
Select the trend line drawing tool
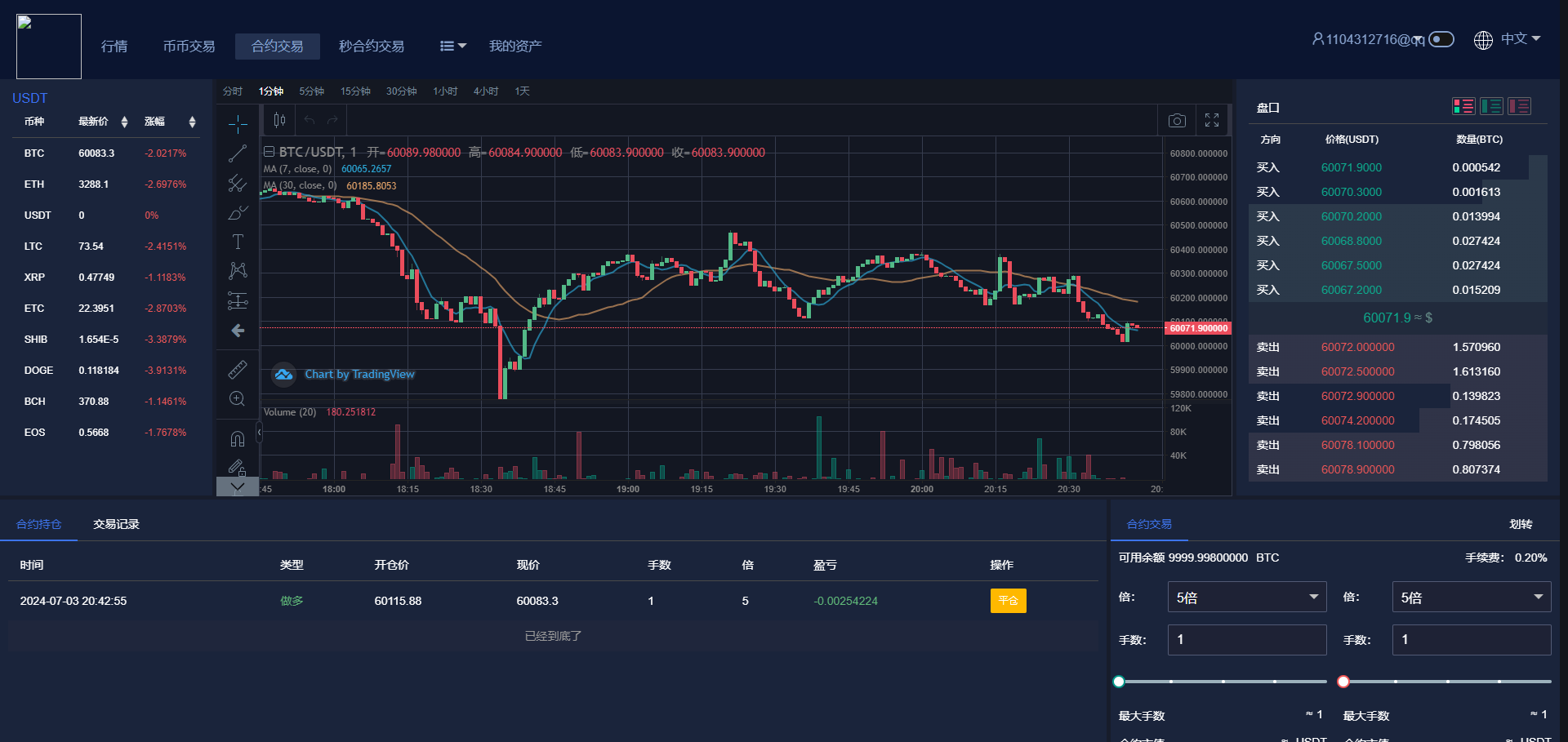[238, 153]
